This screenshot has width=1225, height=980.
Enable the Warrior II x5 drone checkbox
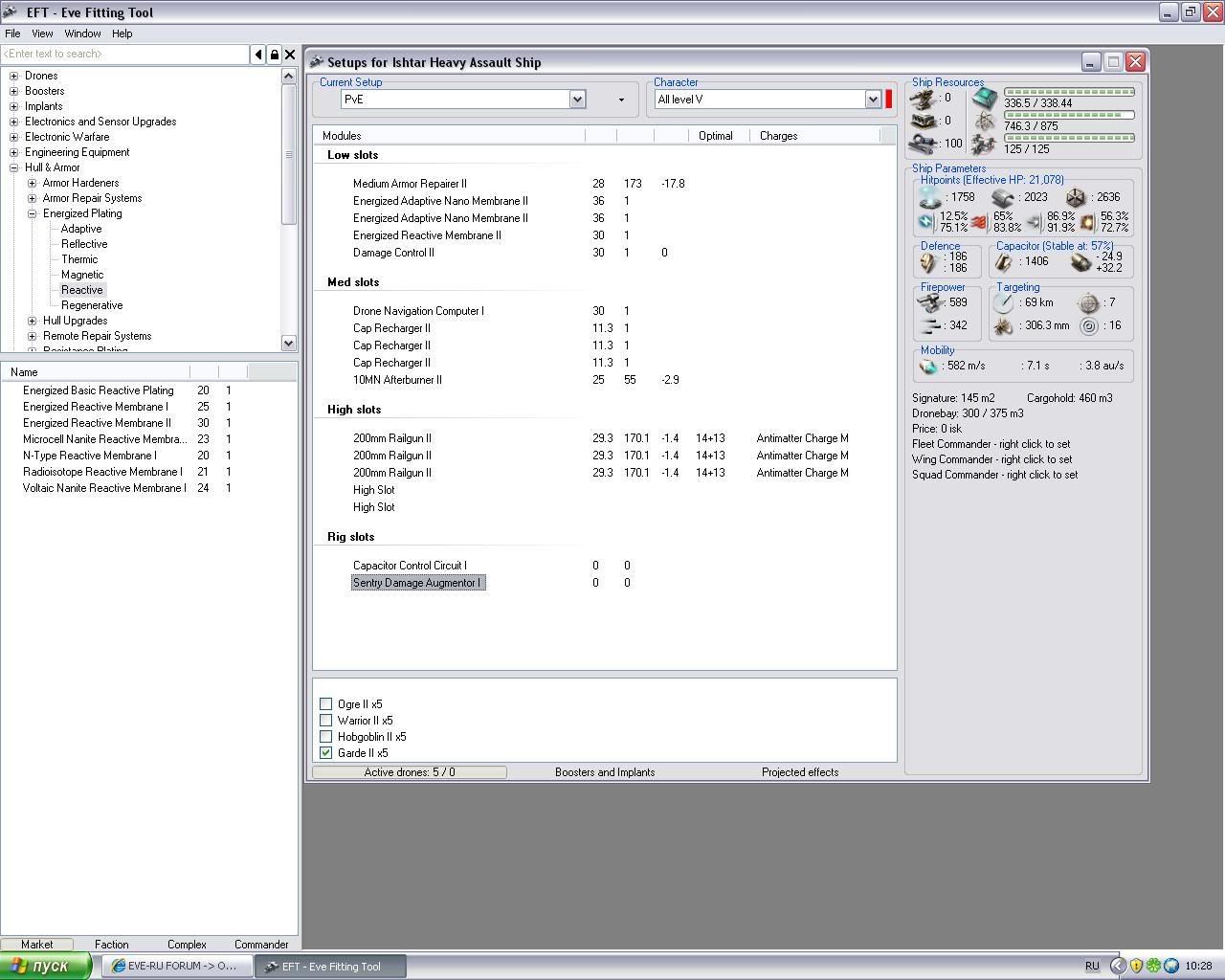tap(325, 721)
